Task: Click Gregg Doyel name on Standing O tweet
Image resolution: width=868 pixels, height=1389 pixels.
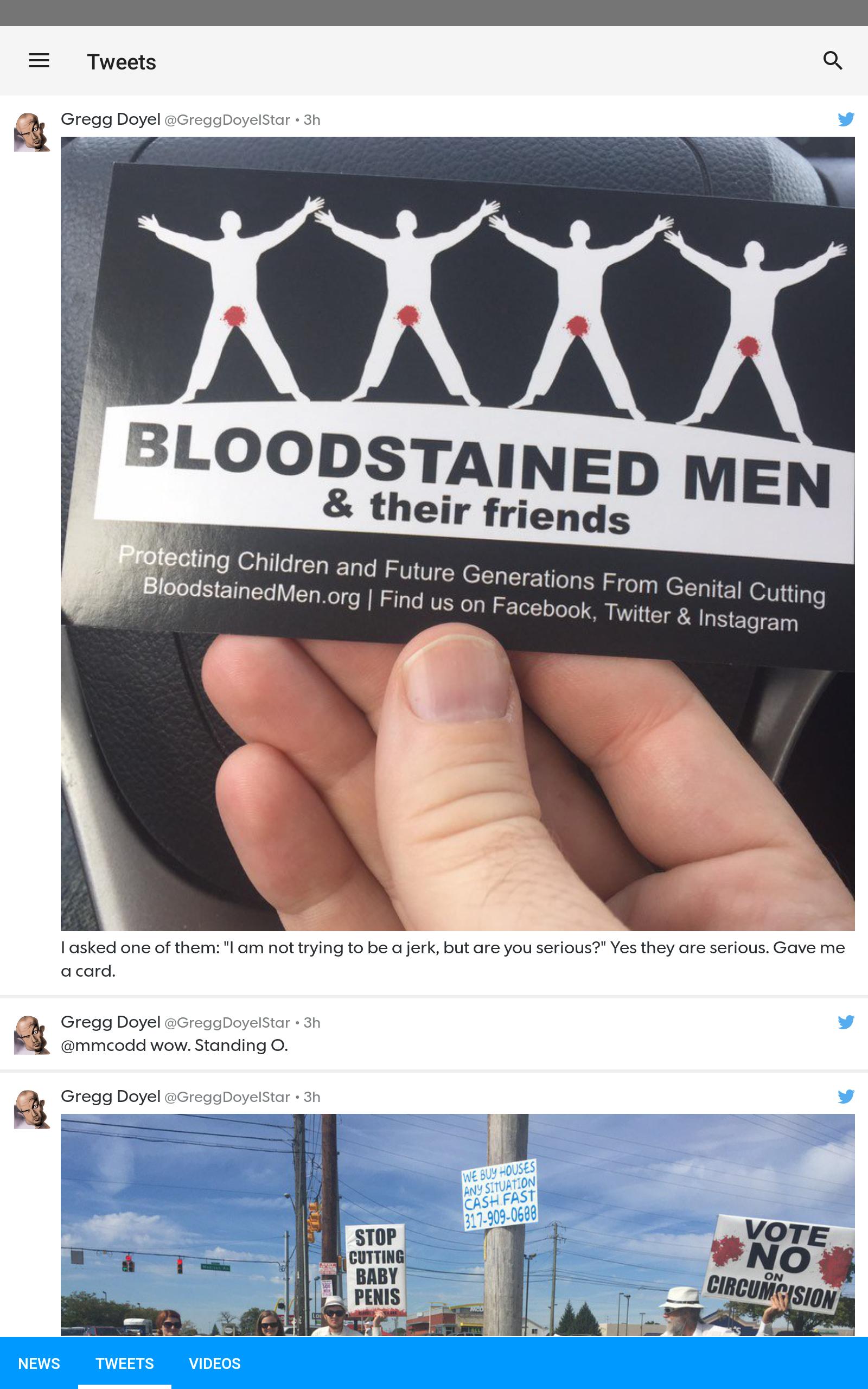Action: [x=110, y=1022]
